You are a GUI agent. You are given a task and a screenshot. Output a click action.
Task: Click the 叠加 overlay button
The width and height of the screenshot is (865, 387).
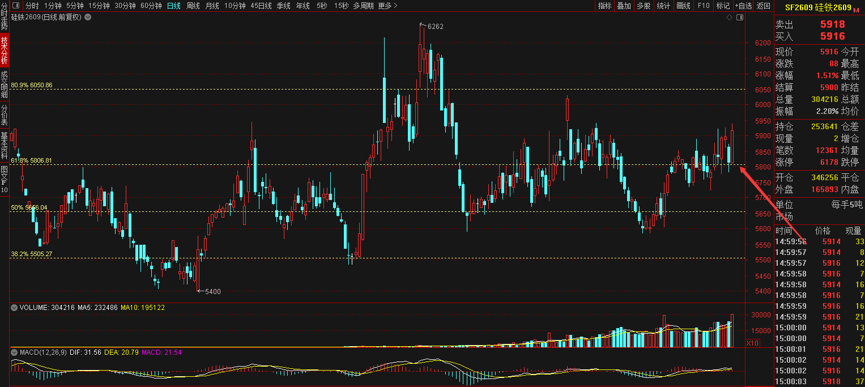624,6
